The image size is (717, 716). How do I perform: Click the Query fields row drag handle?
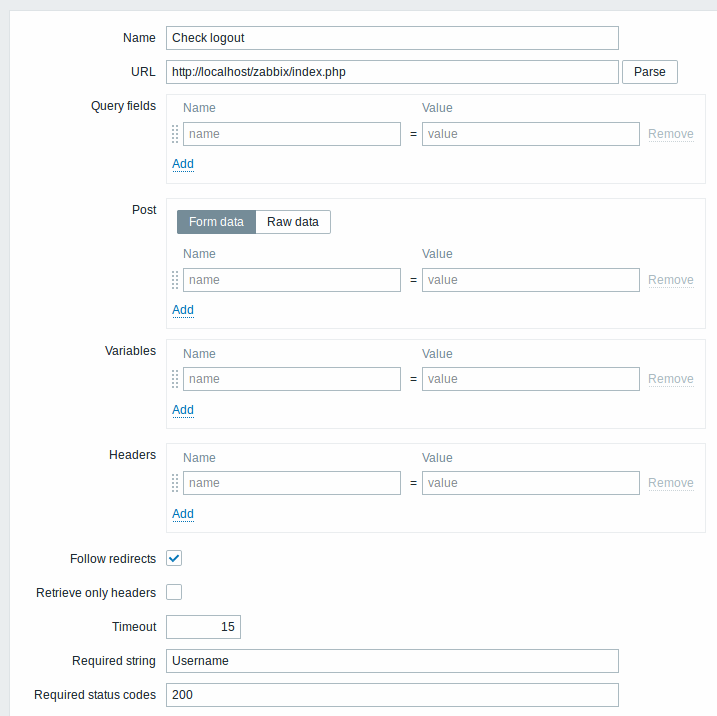pyautogui.click(x=175, y=134)
